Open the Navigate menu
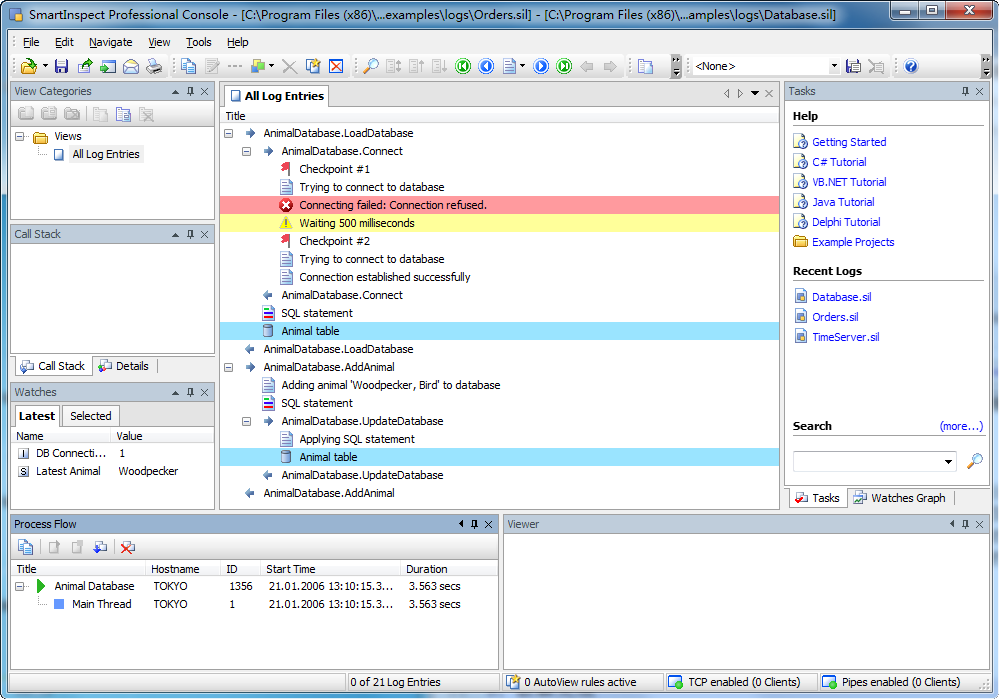 [x=110, y=42]
